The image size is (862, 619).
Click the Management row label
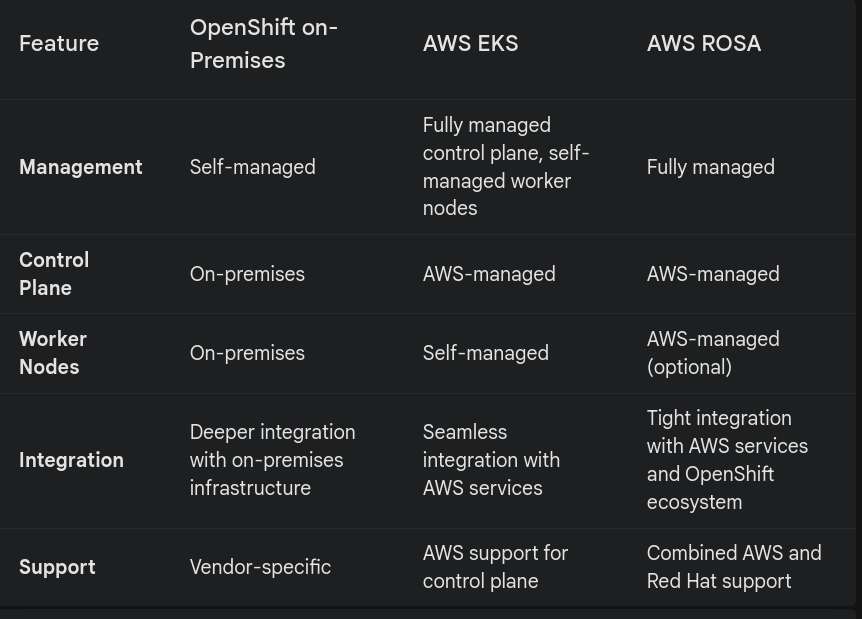point(81,167)
